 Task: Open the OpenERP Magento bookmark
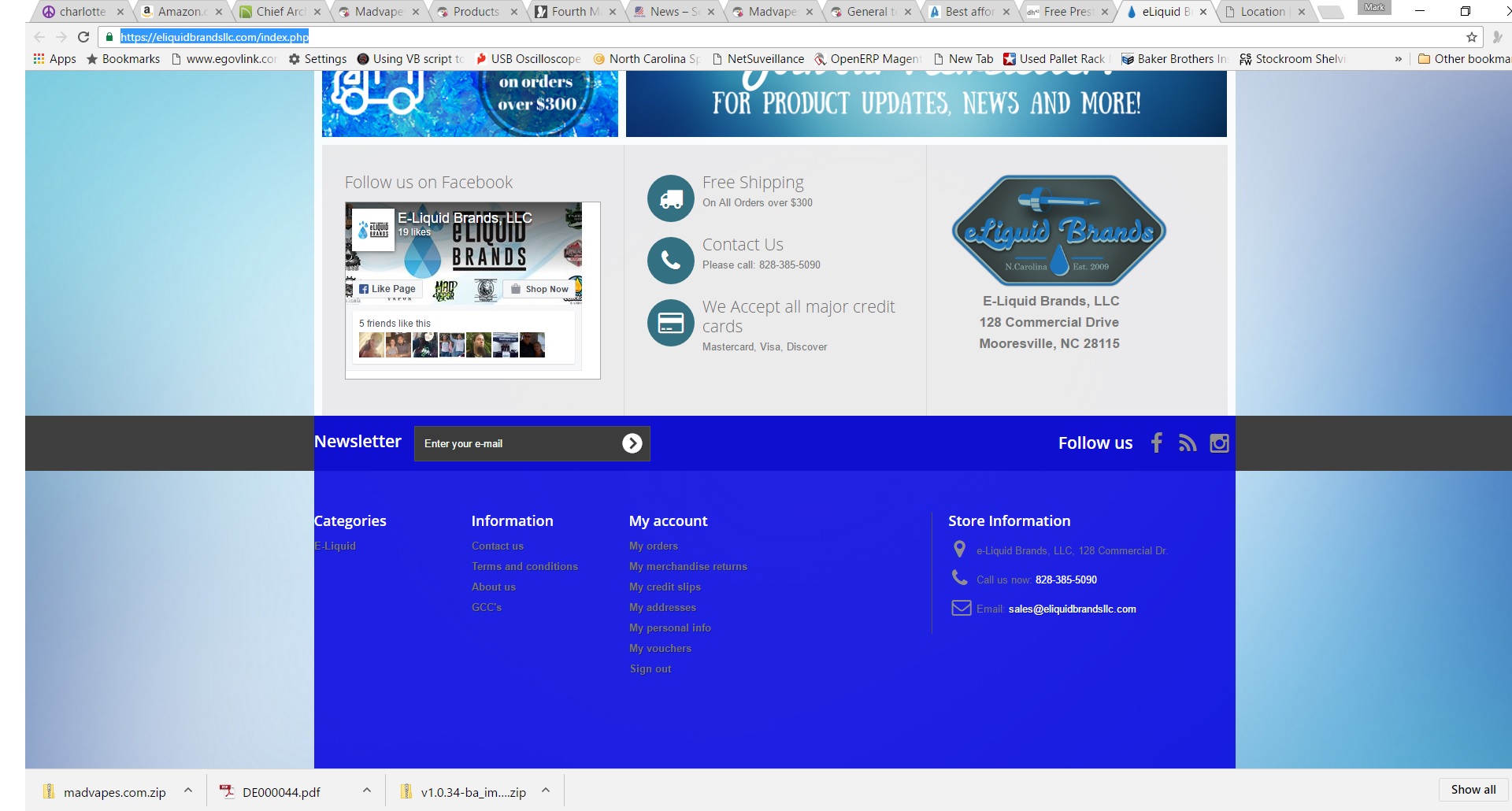866,59
